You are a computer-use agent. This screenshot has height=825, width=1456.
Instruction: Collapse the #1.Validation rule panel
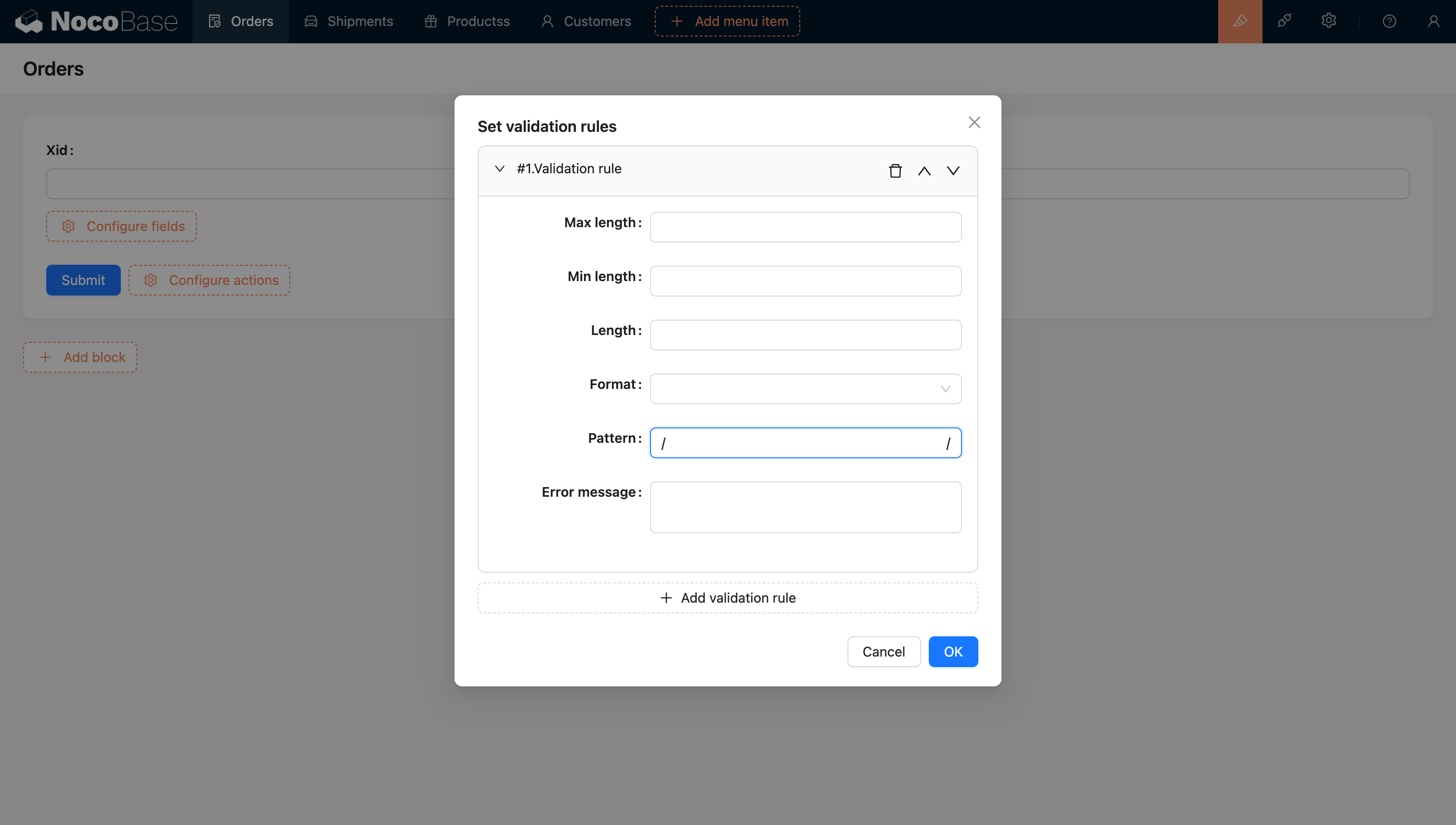499,169
